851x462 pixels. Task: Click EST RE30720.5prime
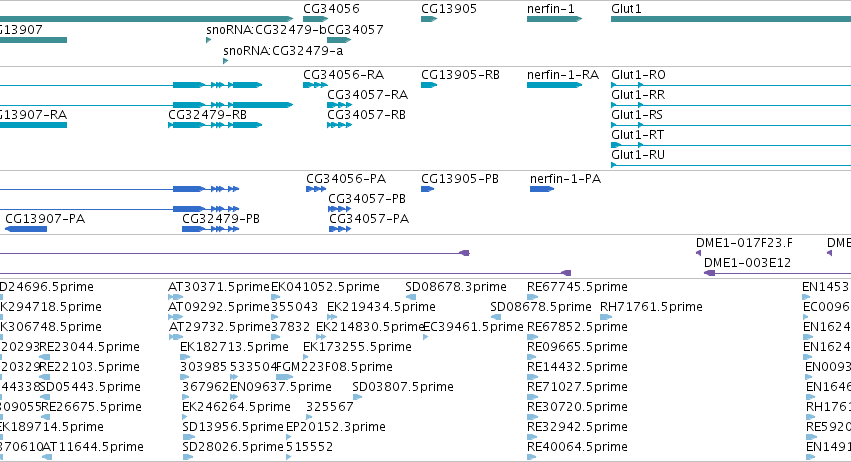577,408
